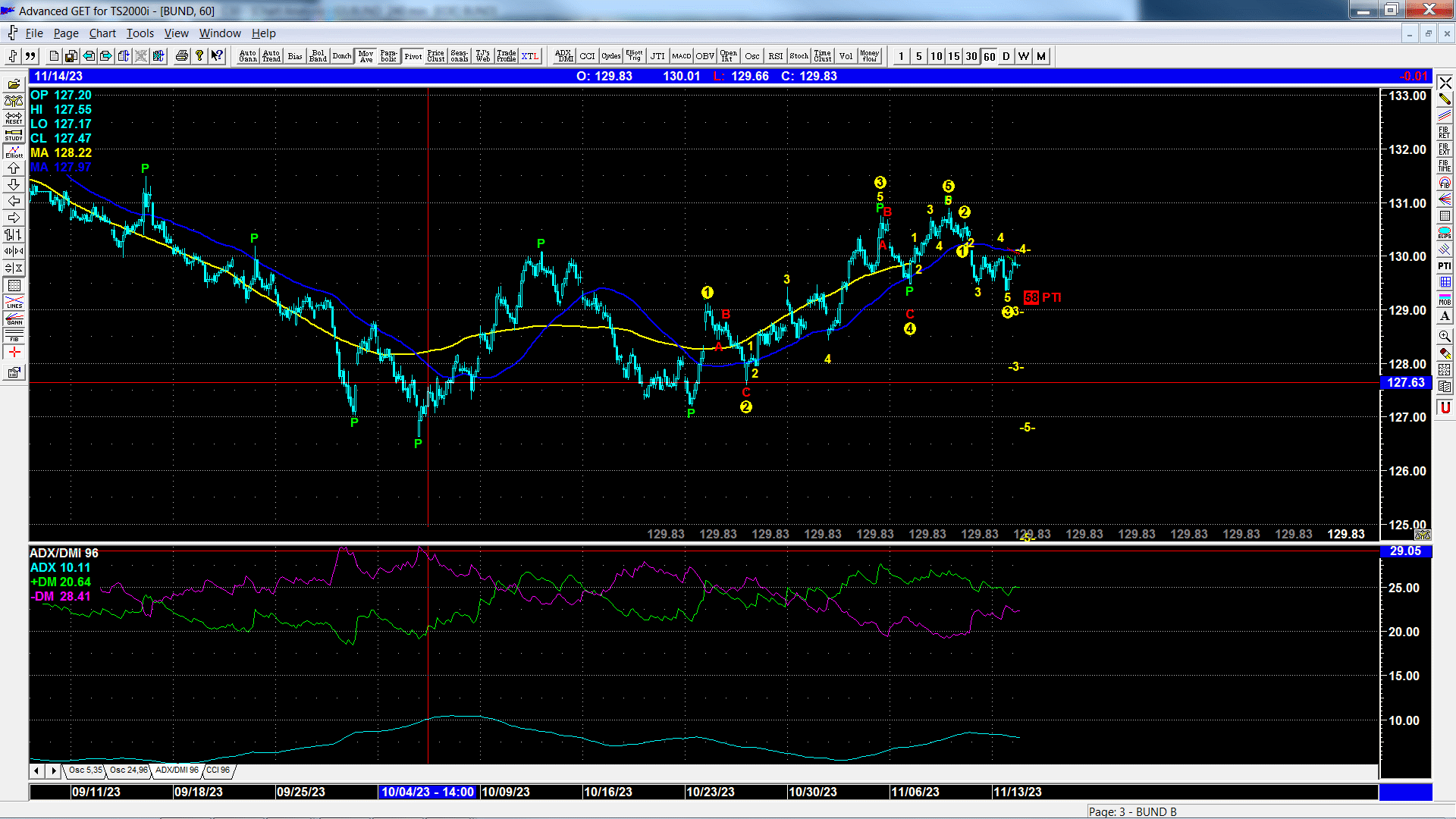Click the zoom magnifier in right sidebar
Viewport: 1456px width, 819px height.
[1445, 336]
